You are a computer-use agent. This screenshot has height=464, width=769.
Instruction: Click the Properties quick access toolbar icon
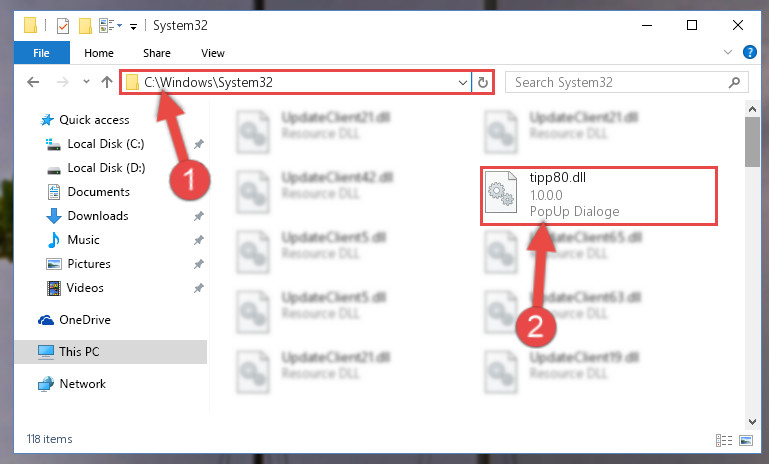coord(63,26)
